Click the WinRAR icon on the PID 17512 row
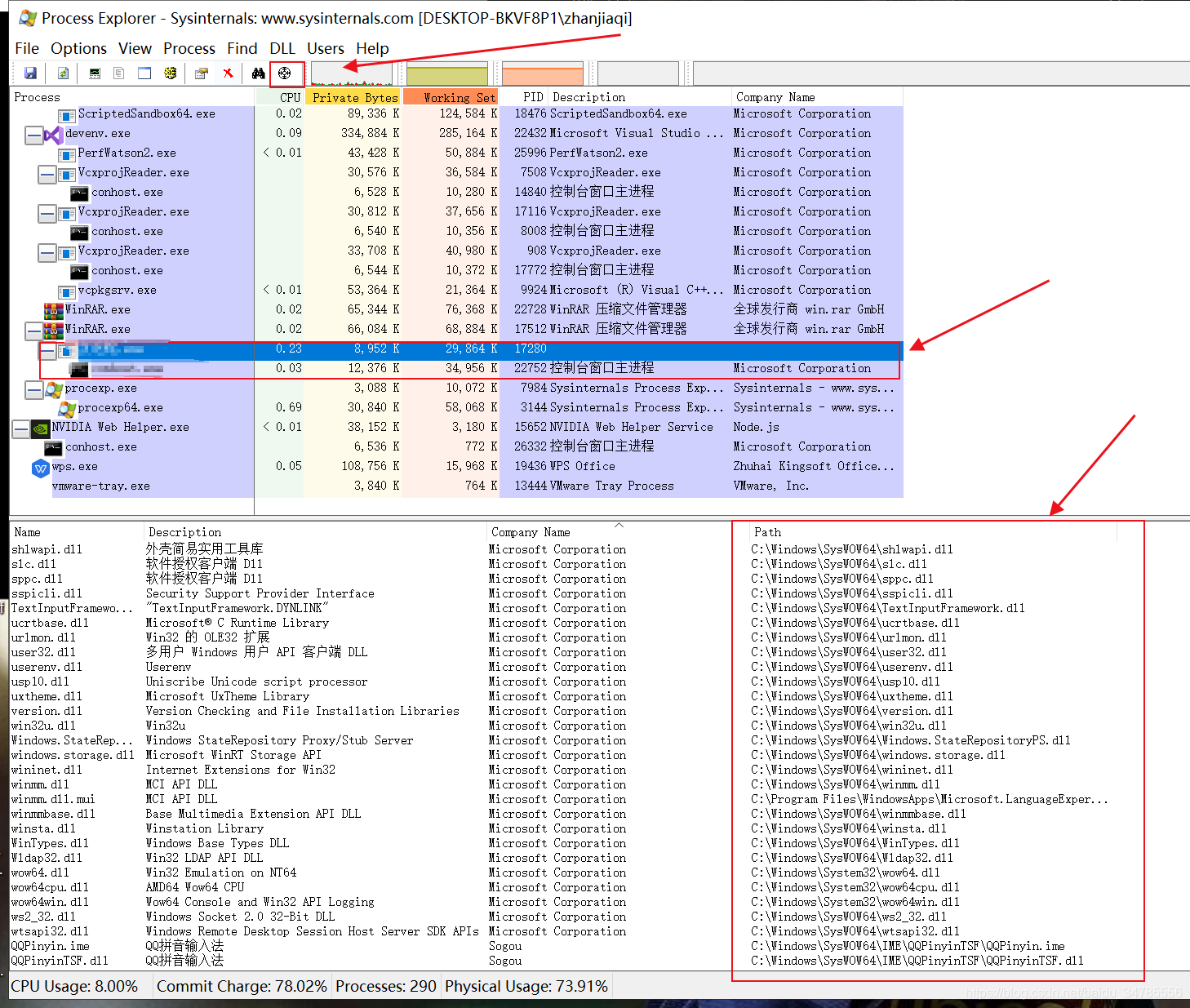This screenshot has height=1008, width=1190. tap(54, 330)
